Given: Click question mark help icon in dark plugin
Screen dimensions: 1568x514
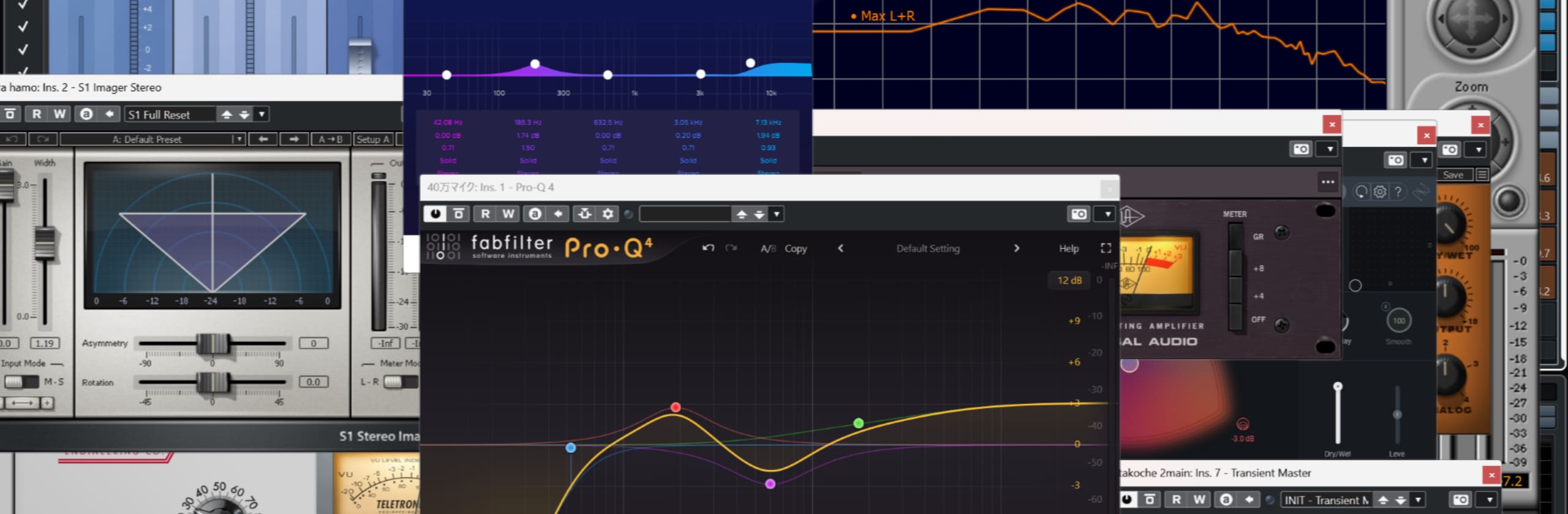Looking at the screenshot, I should (x=1398, y=192).
